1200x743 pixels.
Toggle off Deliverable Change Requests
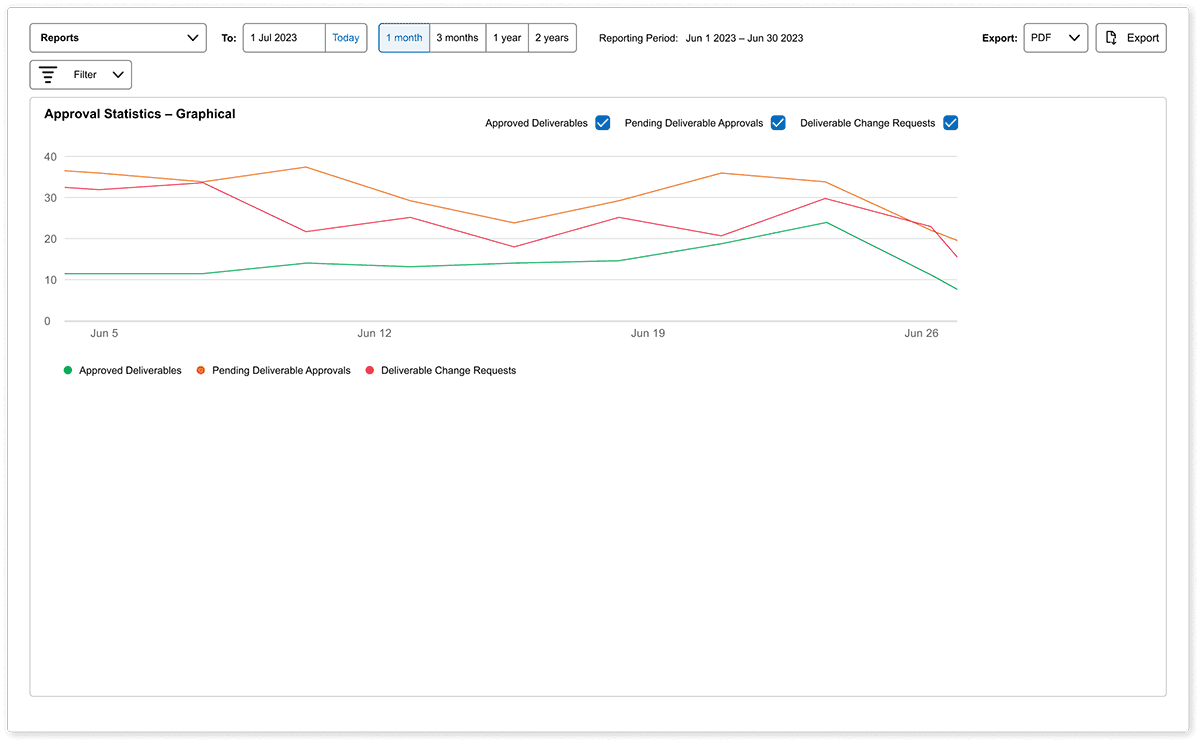click(950, 122)
